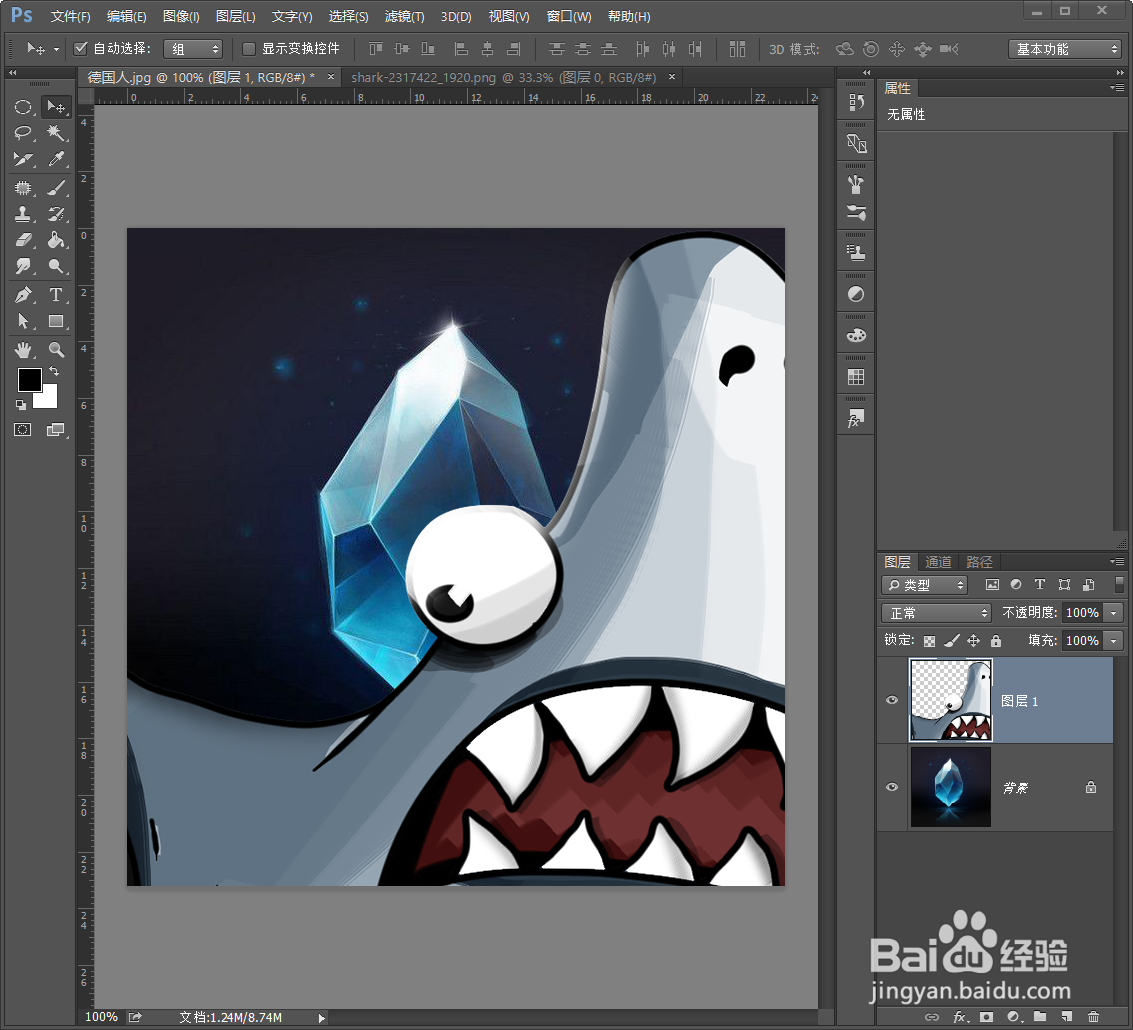Select the Elliptical Marquee tool

(x=23, y=107)
